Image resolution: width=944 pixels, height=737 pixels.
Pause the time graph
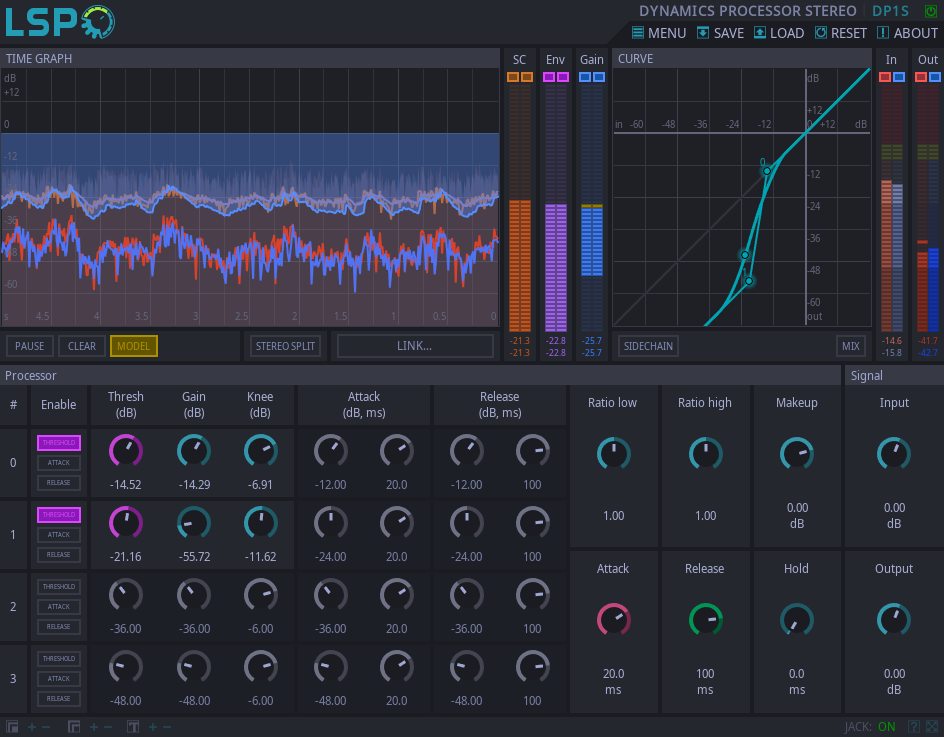[30, 346]
